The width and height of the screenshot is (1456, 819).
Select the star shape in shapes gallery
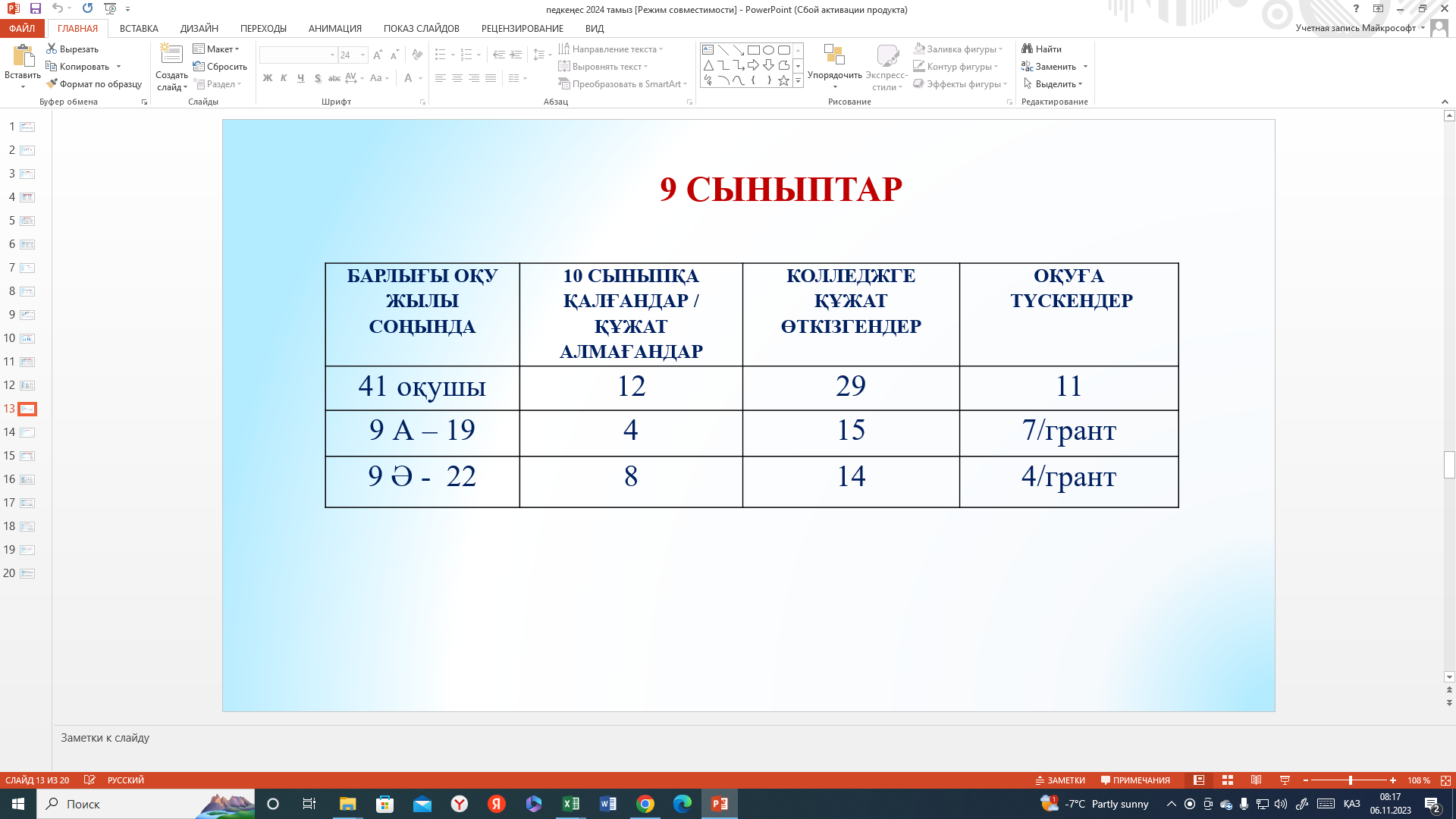(783, 80)
